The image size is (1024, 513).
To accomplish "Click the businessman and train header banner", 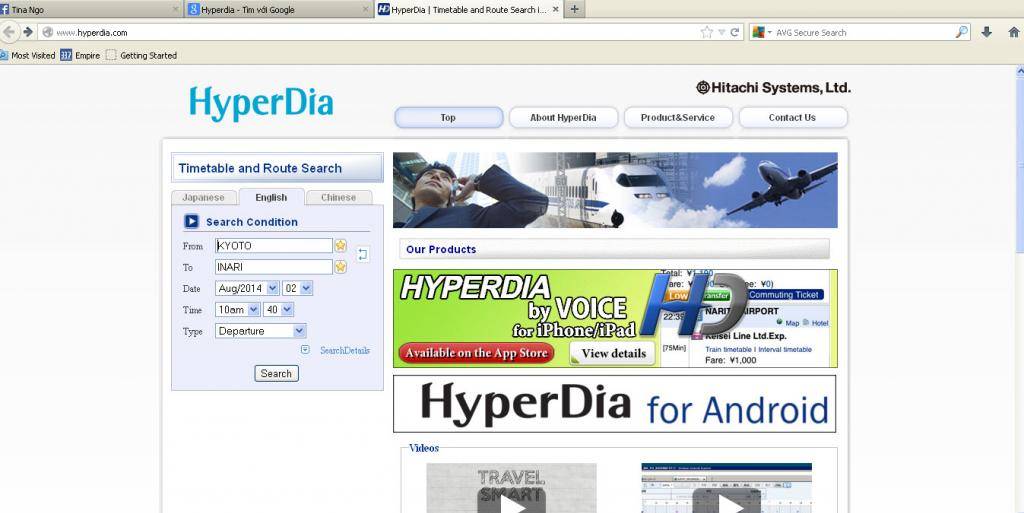I will (x=615, y=190).
